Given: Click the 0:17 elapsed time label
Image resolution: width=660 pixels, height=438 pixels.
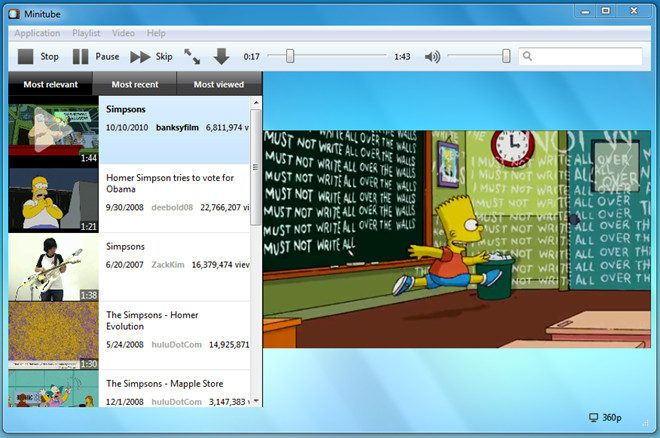Looking at the screenshot, I should coord(251,56).
